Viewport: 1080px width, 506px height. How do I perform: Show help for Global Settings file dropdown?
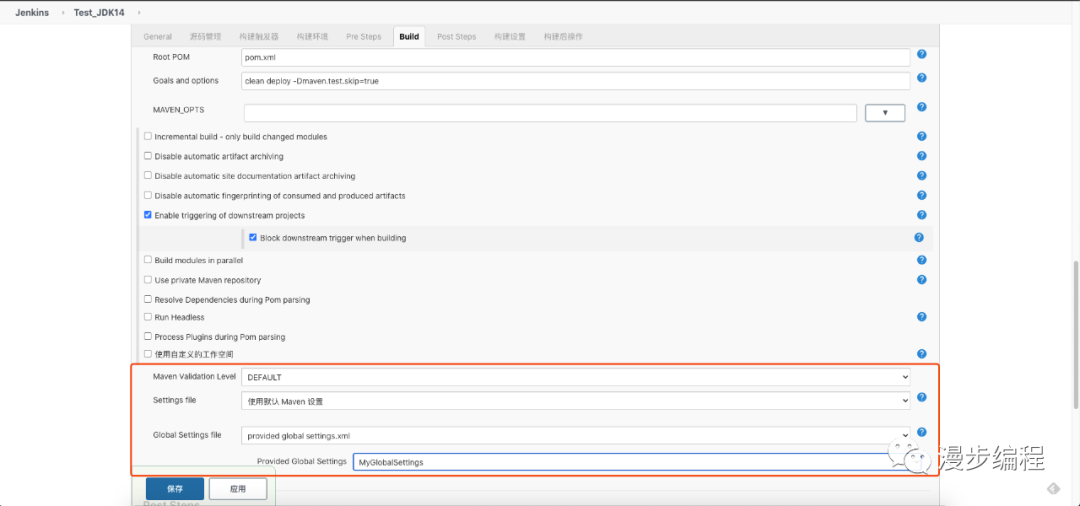pos(922,432)
